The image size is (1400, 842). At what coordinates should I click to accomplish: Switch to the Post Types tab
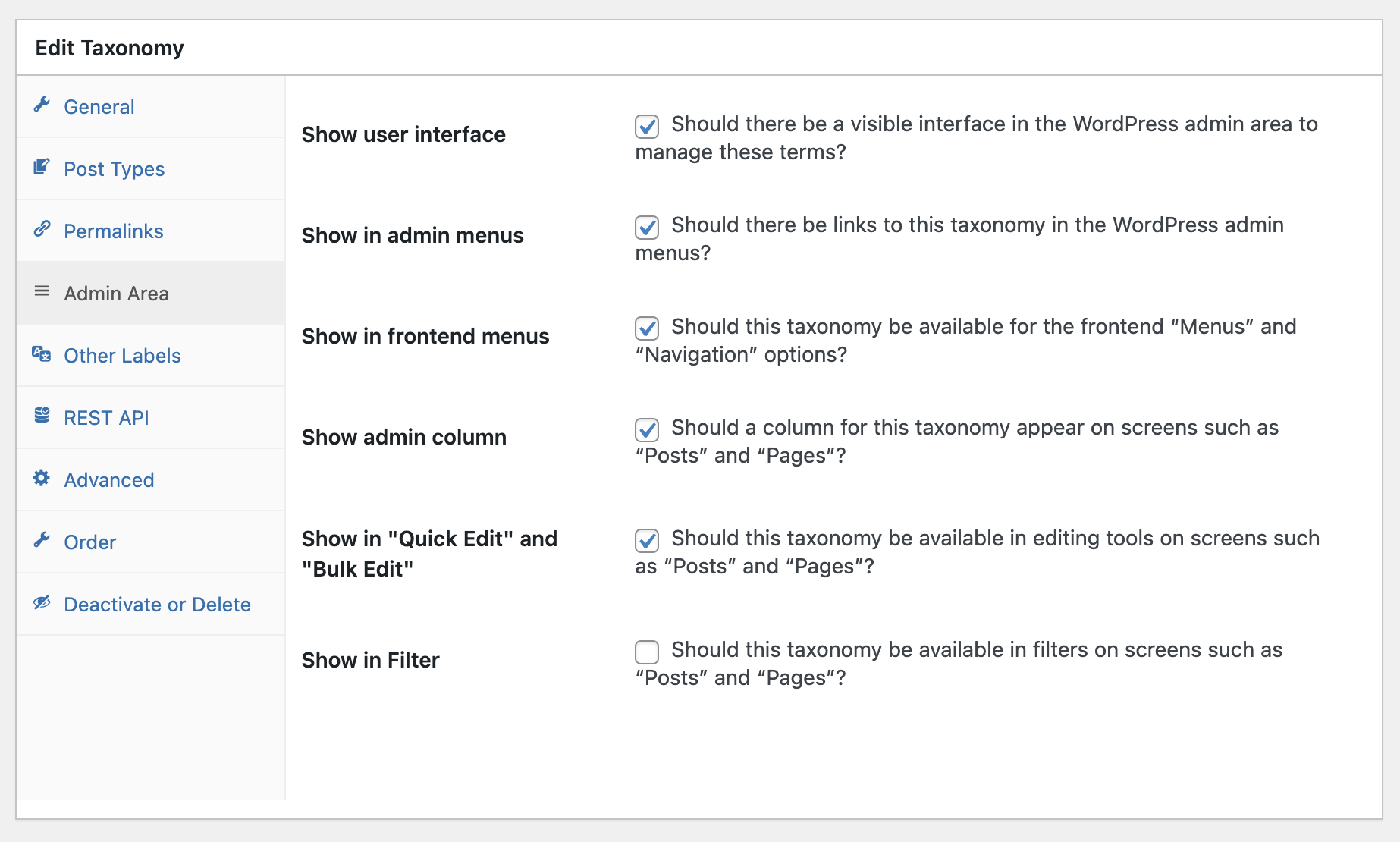pos(114,168)
